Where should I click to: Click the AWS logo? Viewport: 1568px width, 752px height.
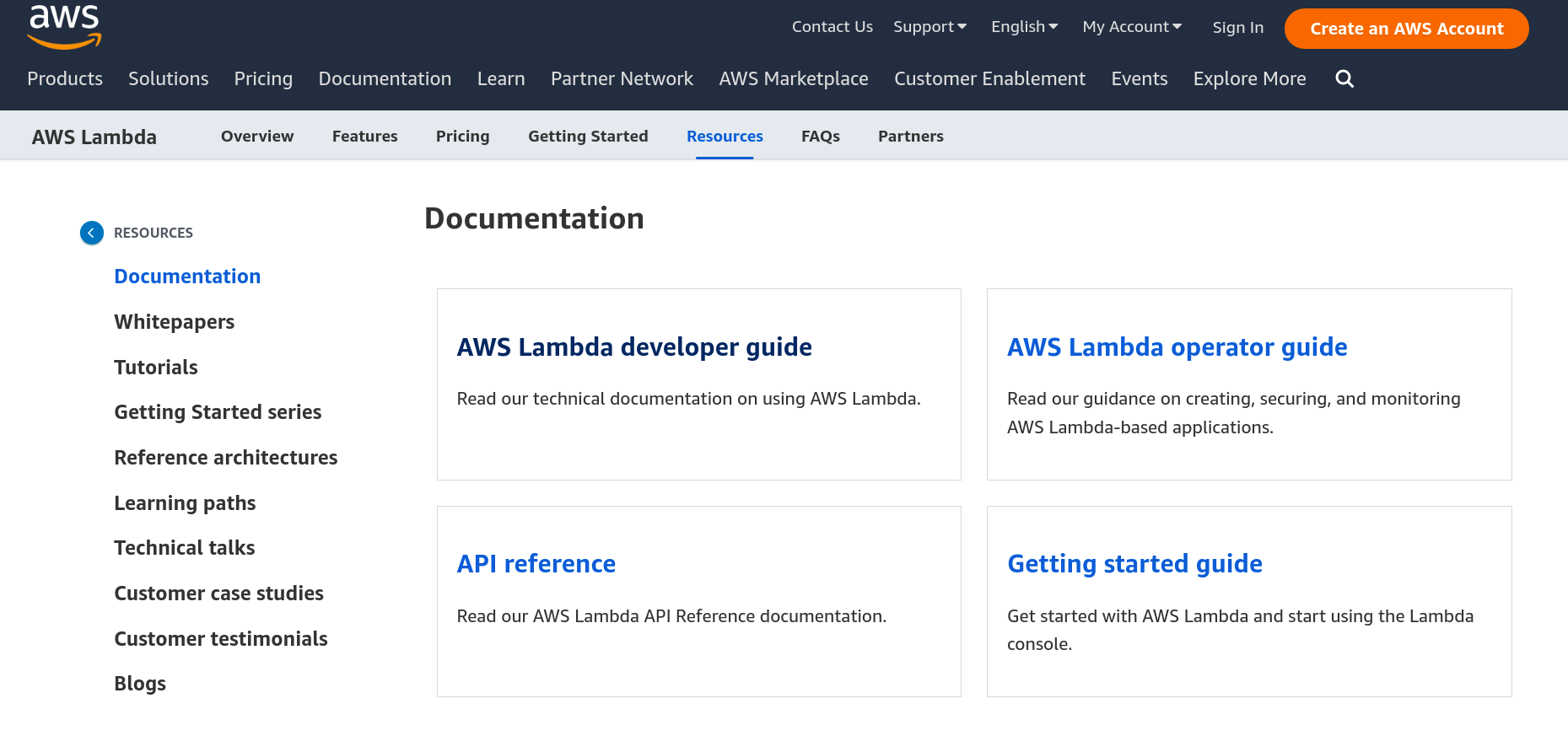64,27
